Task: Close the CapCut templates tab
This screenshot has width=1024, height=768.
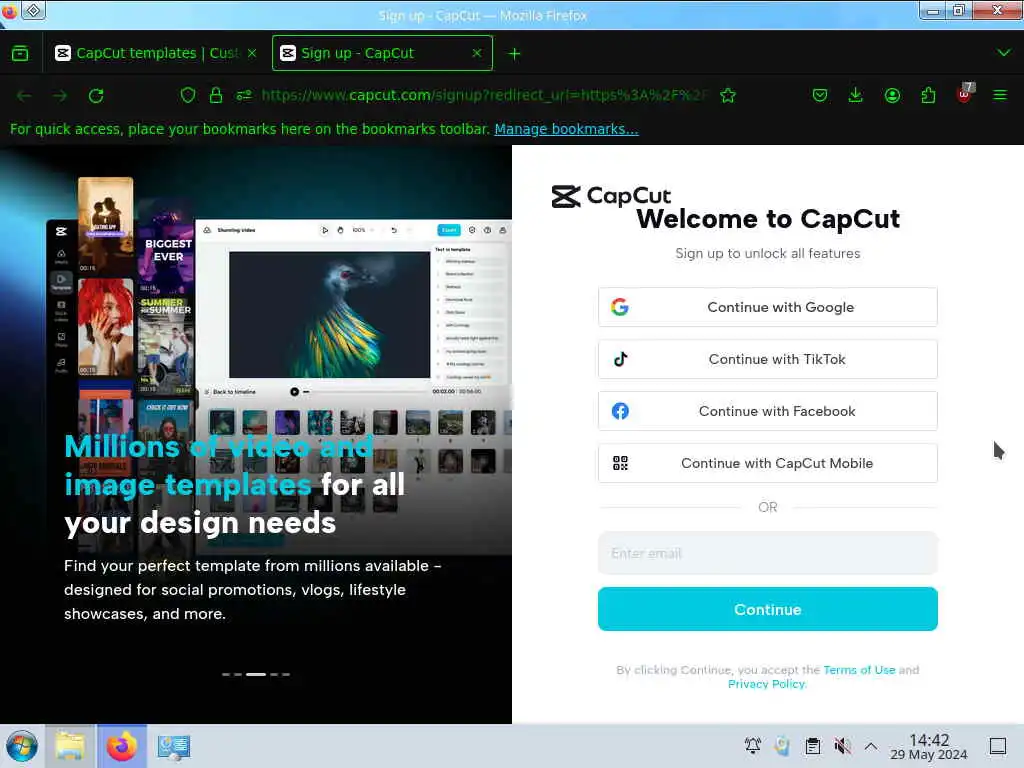Action: tap(252, 54)
